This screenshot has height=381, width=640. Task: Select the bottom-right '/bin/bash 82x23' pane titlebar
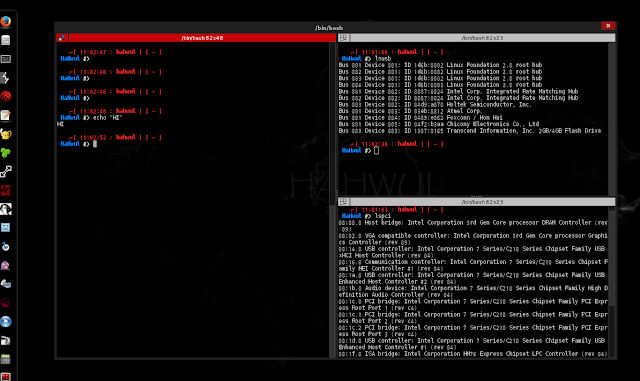(x=482, y=202)
